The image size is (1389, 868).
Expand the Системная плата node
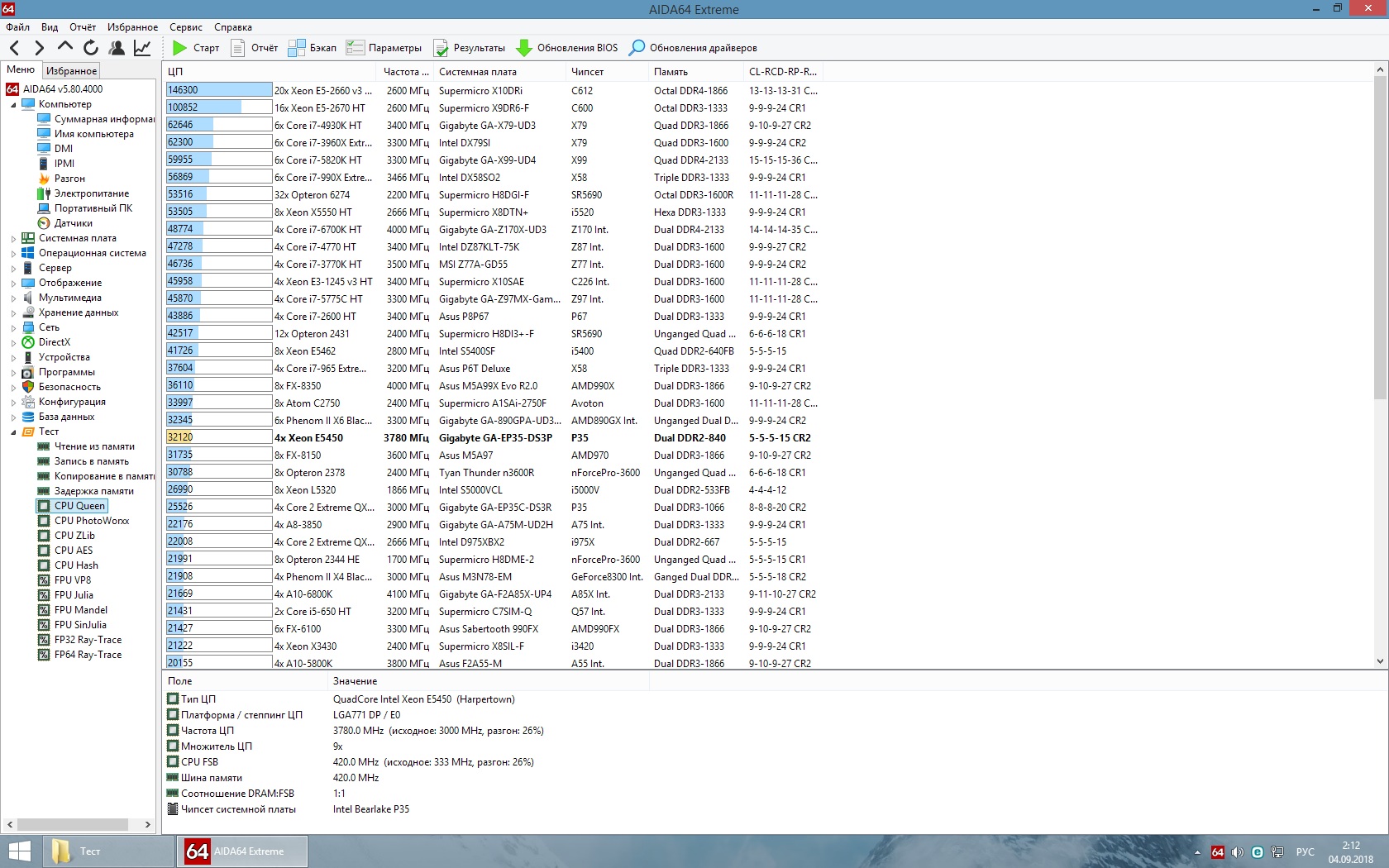13,239
